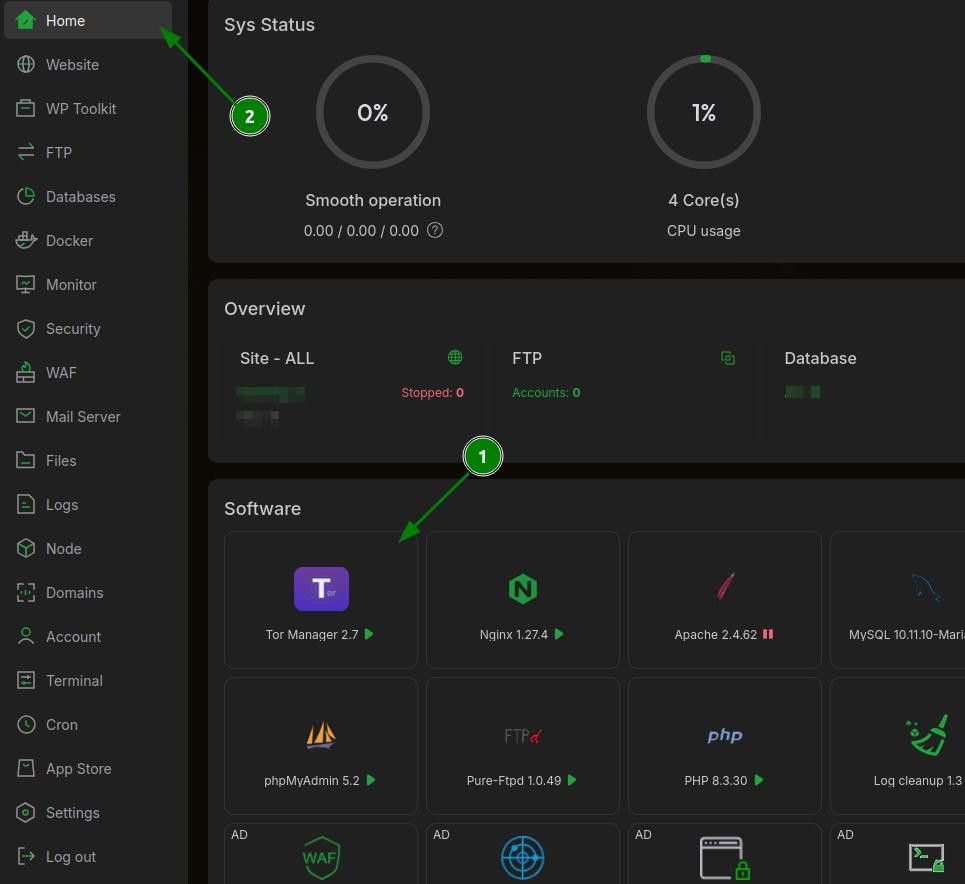
Task: Open the PHP logo in Software
Action: point(725,735)
